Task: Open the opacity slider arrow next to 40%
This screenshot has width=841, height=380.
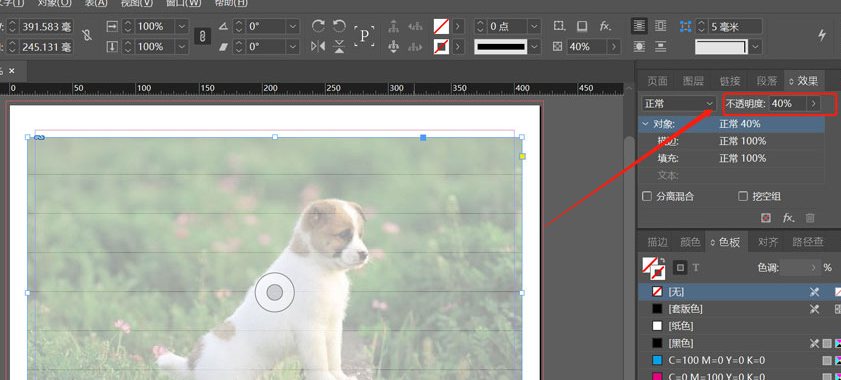Action: (x=814, y=104)
